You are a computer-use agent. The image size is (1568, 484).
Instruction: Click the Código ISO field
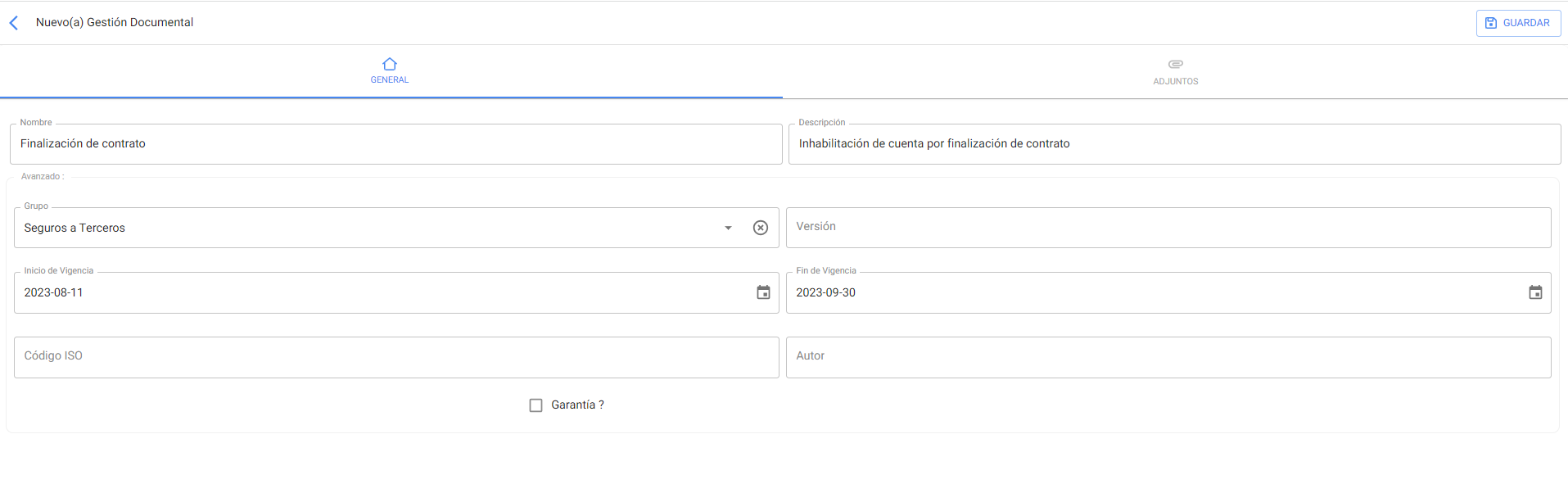[395, 357]
